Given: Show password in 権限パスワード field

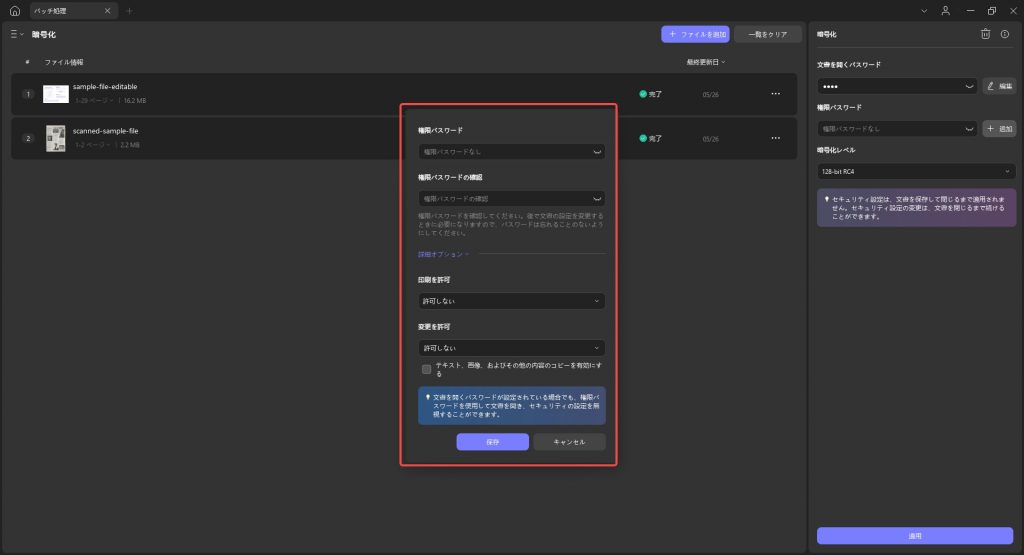Looking at the screenshot, I should pyautogui.click(x=597, y=151).
